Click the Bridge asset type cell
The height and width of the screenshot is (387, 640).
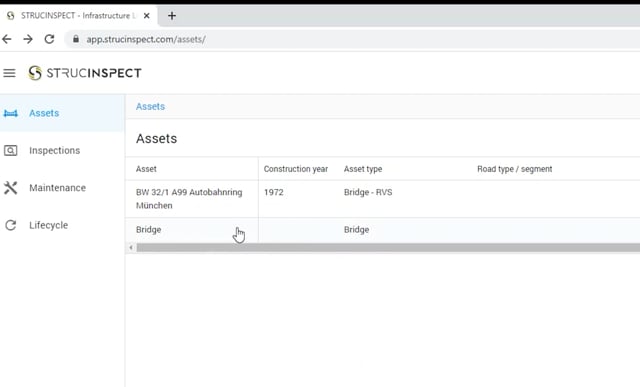pyautogui.click(x=356, y=230)
